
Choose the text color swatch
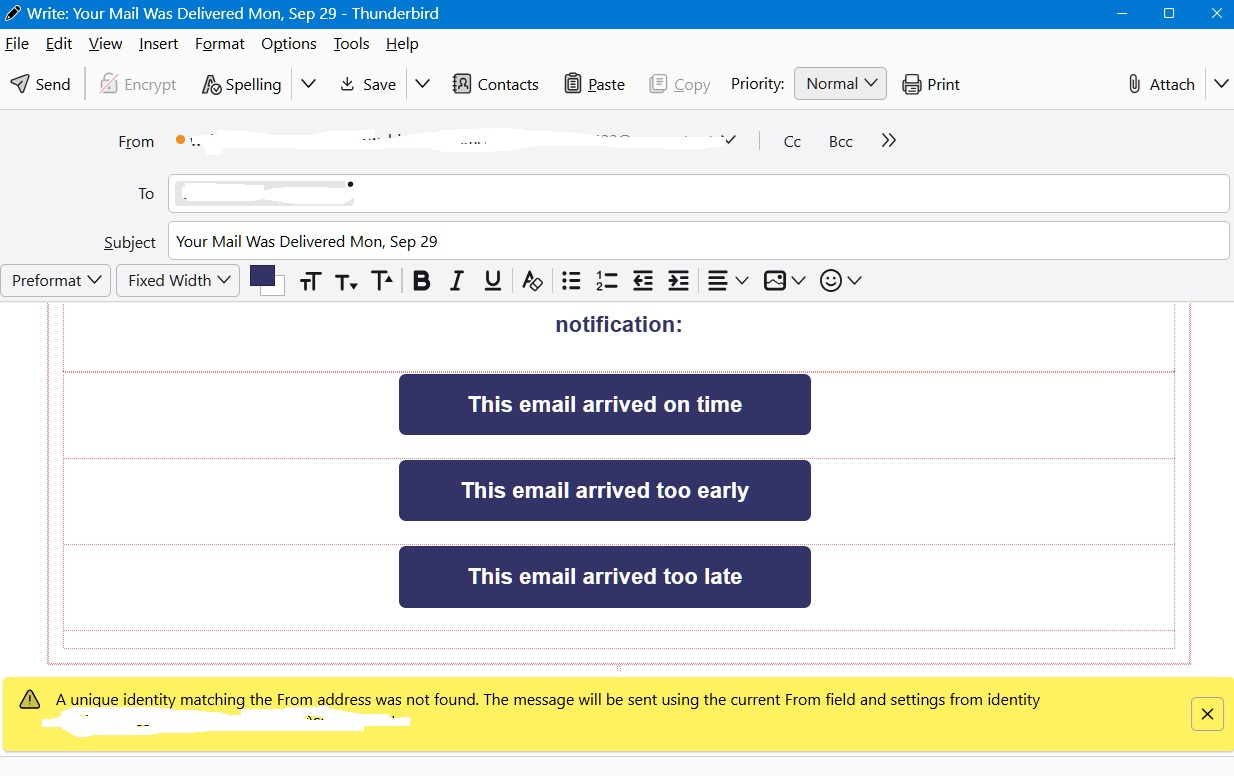click(x=261, y=276)
